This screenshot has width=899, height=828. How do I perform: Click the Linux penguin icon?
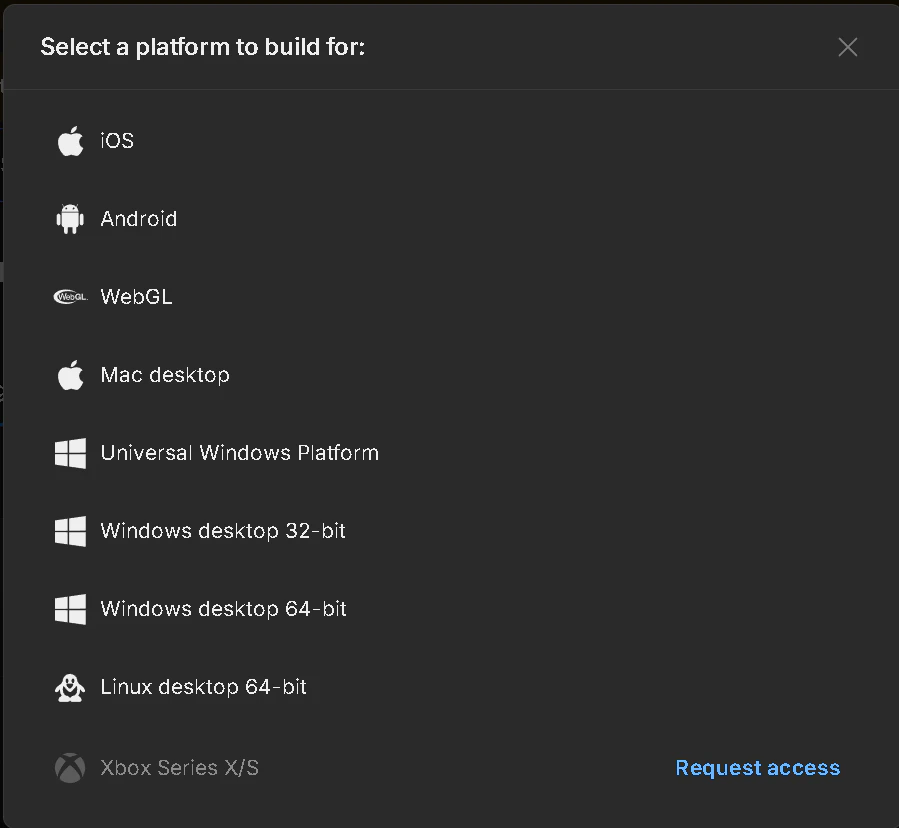point(70,687)
